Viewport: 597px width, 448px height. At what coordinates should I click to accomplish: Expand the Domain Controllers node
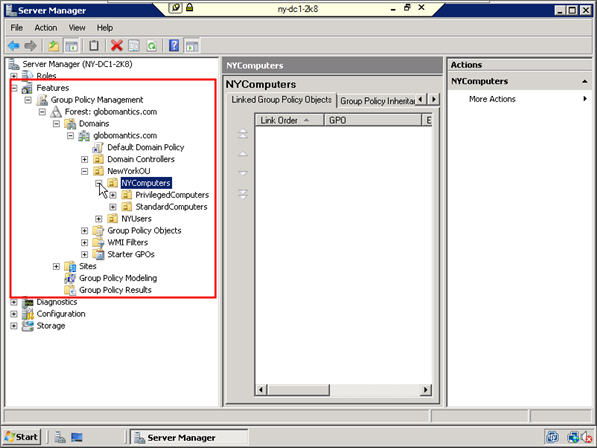(84, 159)
